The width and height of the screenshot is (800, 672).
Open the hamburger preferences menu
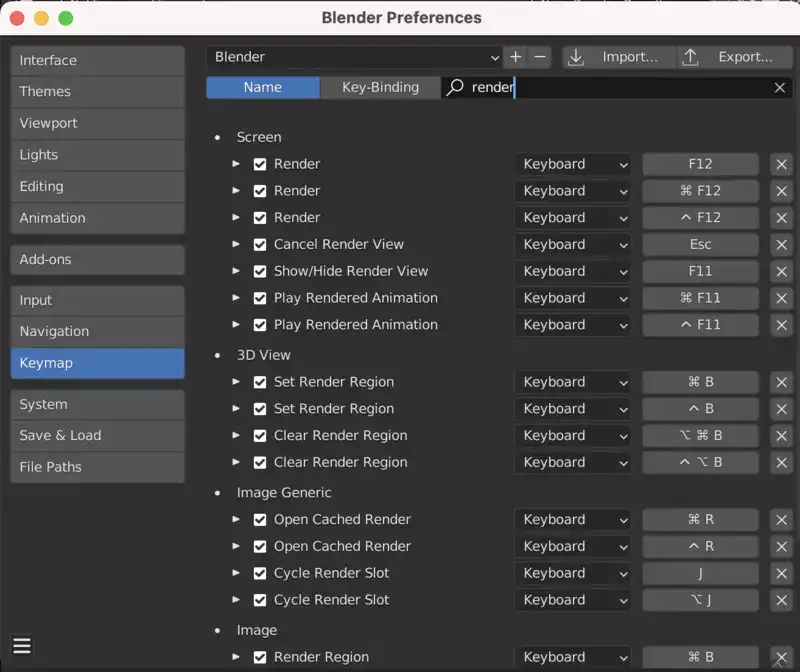pyautogui.click(x=22, y=645)
